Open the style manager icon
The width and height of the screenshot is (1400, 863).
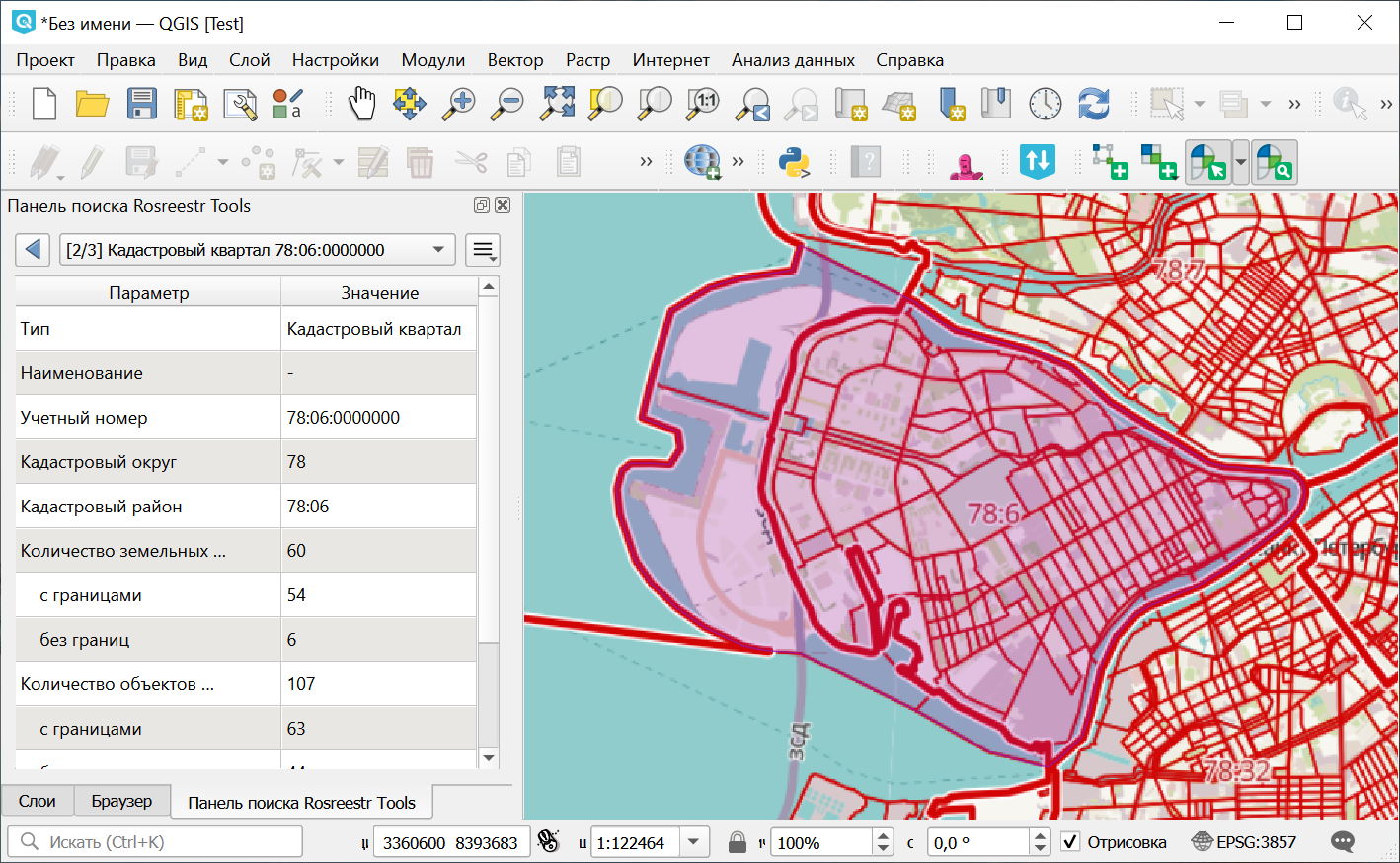[x=287, y=104]
